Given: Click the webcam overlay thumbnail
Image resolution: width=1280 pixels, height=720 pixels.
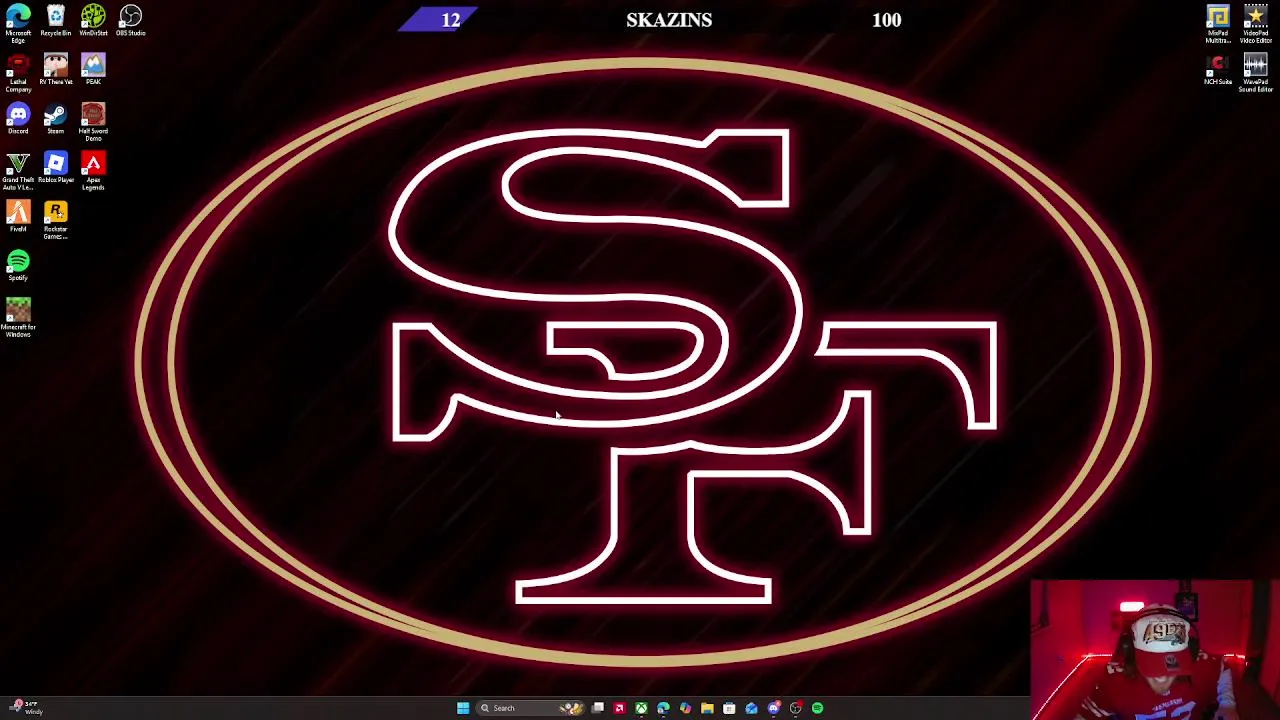Looking at the screenshot, I should 1155,649.
